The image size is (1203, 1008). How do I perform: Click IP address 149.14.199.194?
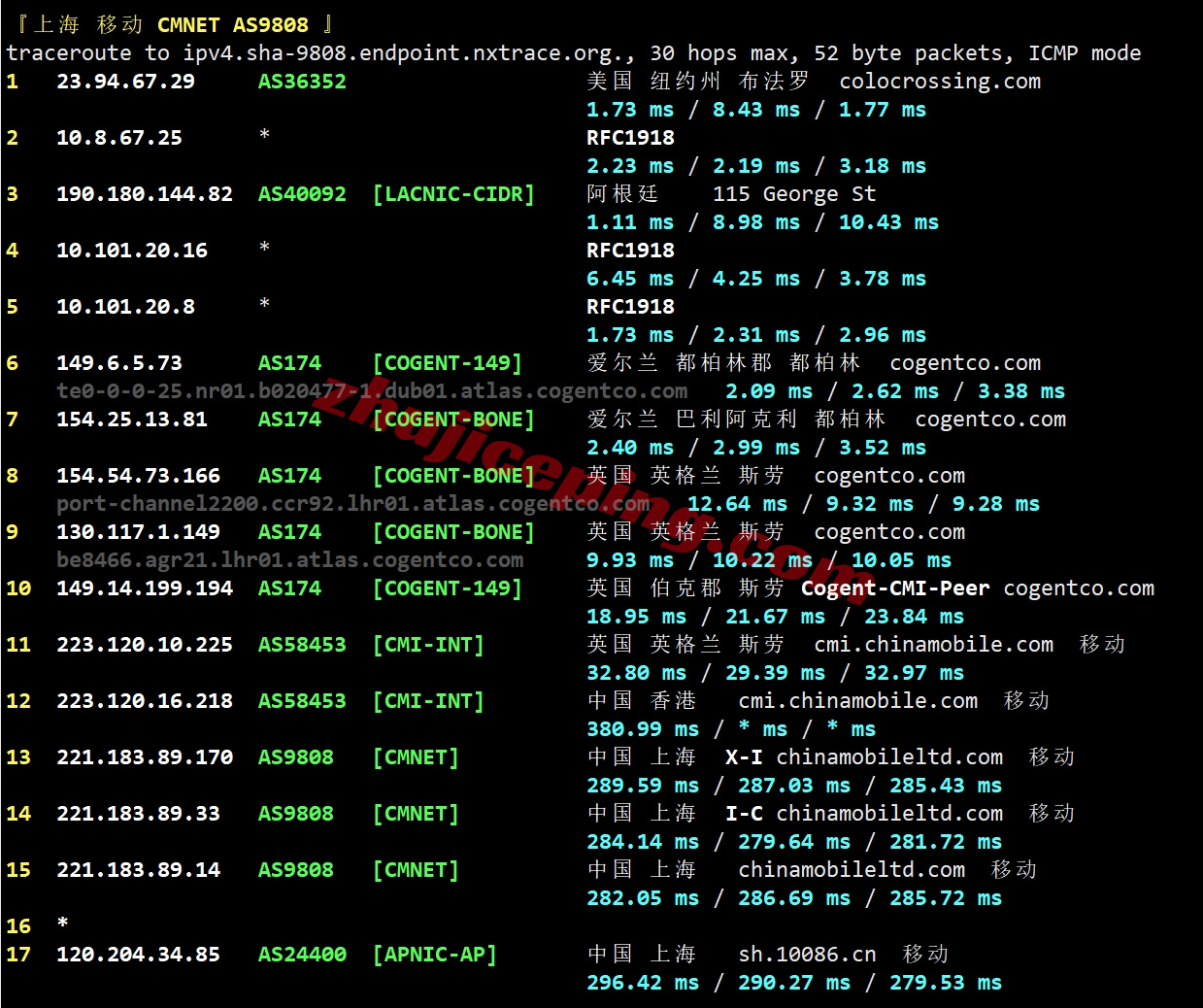tap(145, 588)
